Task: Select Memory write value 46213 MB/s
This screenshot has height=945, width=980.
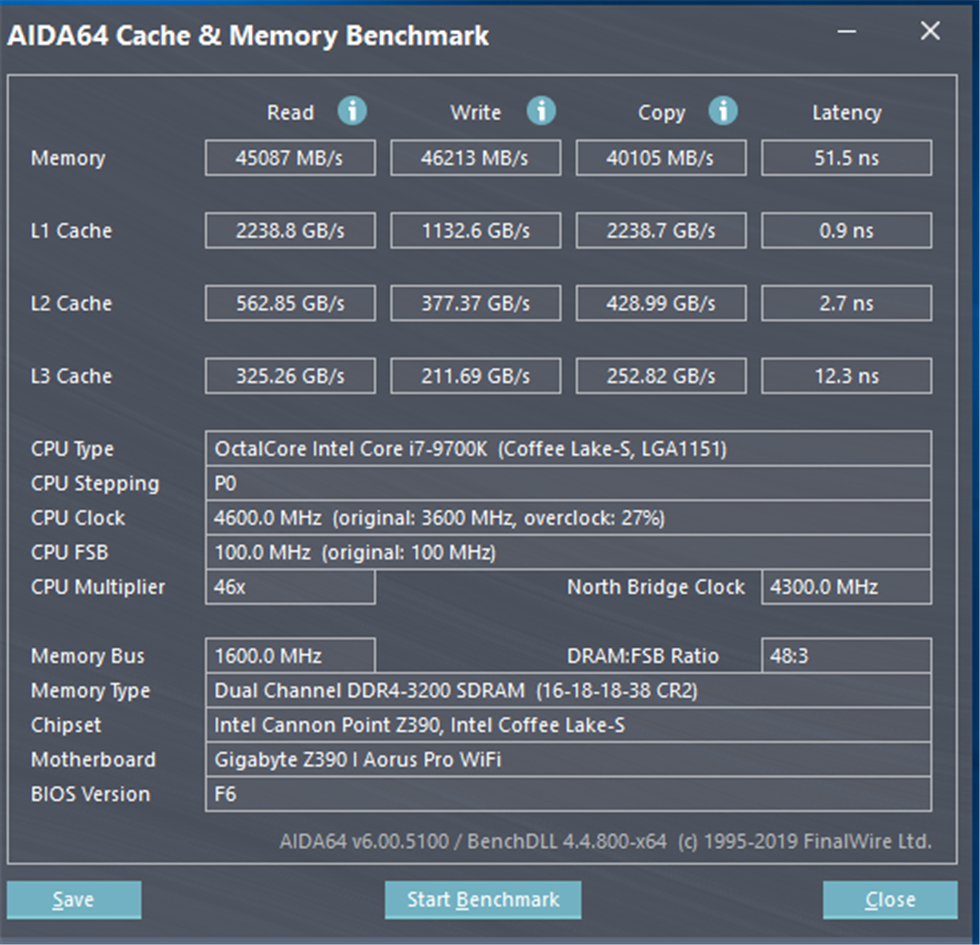Action: point(475,158)
